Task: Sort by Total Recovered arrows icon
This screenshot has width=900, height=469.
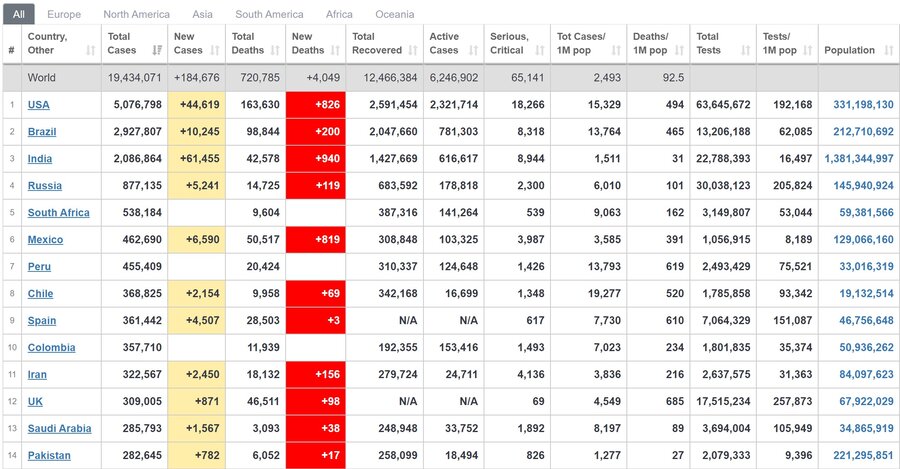Action: tap(413, 51)
